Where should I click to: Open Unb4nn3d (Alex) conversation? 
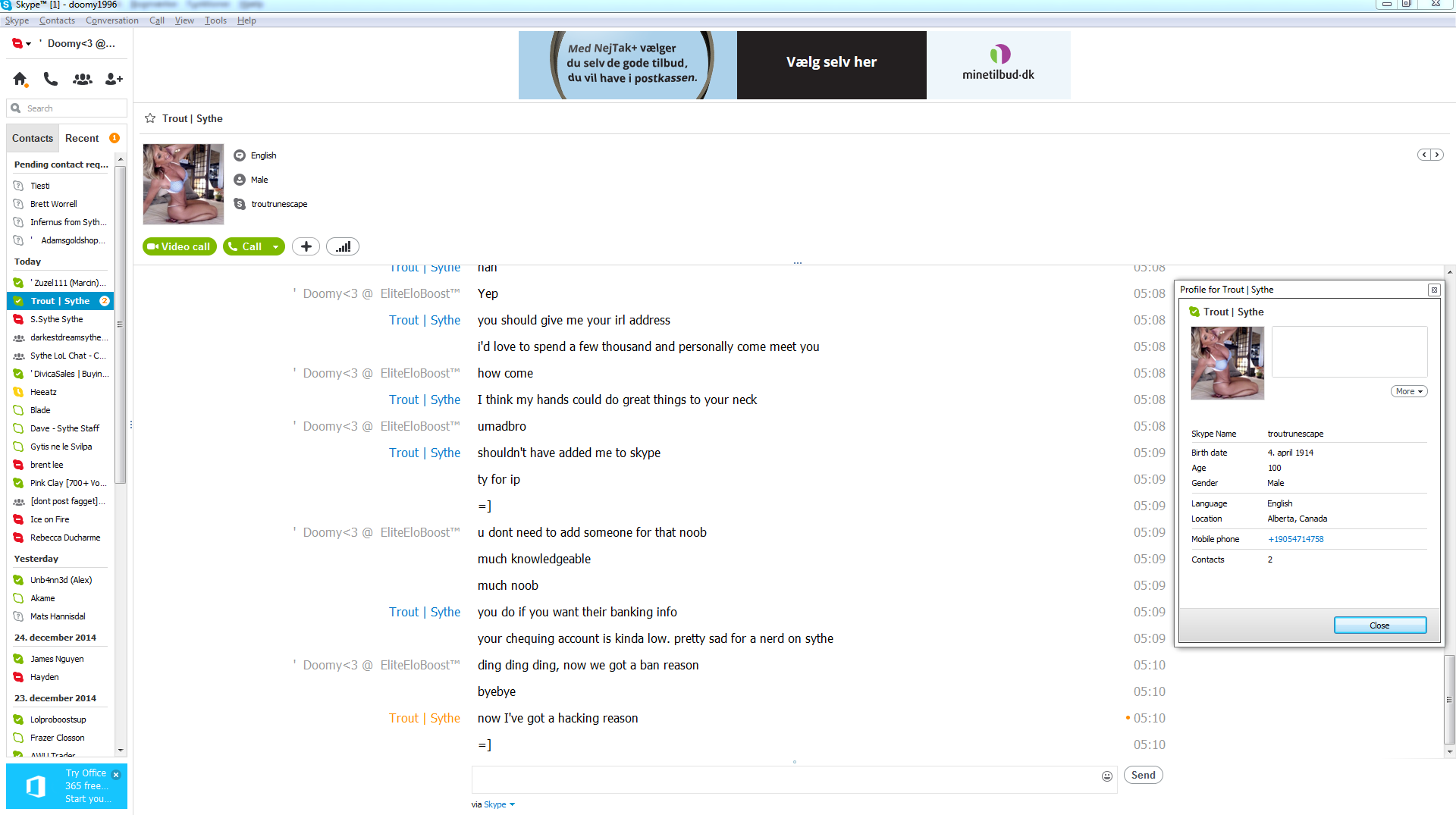61,580
